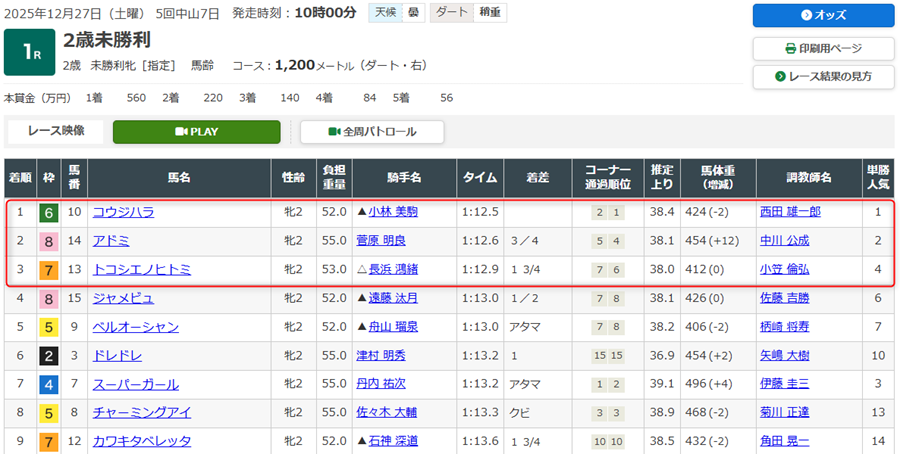Screen dimensions: 900x454
Task: Open the オッズ odds page
Action: point(824,15)
